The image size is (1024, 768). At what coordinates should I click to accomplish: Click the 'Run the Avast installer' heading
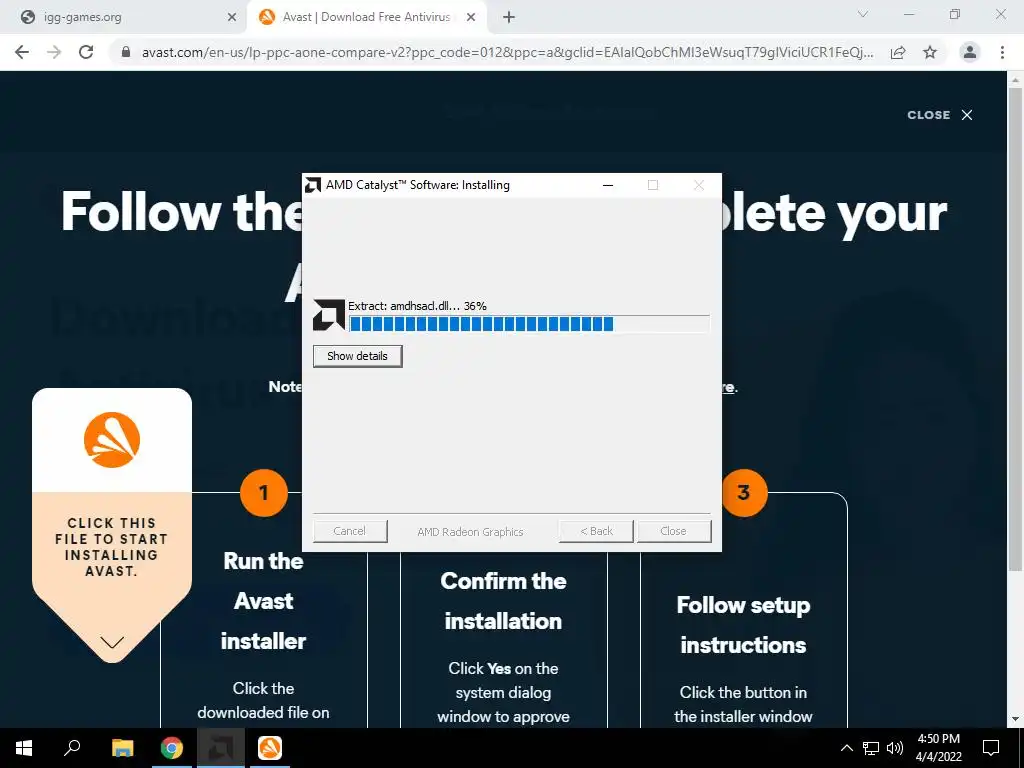(263, 601)
